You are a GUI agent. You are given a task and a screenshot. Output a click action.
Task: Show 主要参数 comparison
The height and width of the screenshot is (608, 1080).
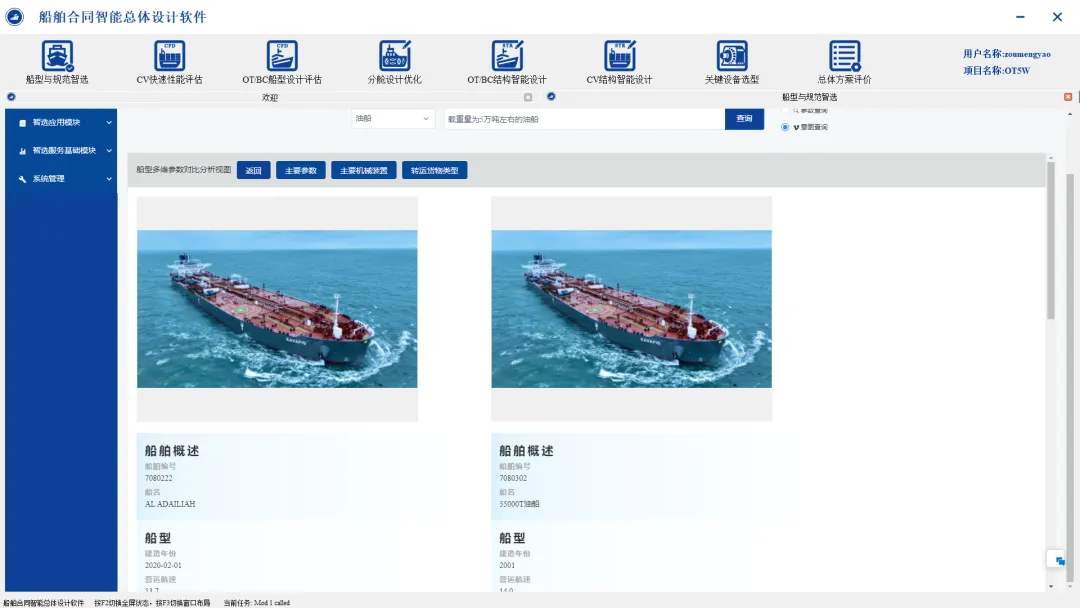tap(301, 171)
